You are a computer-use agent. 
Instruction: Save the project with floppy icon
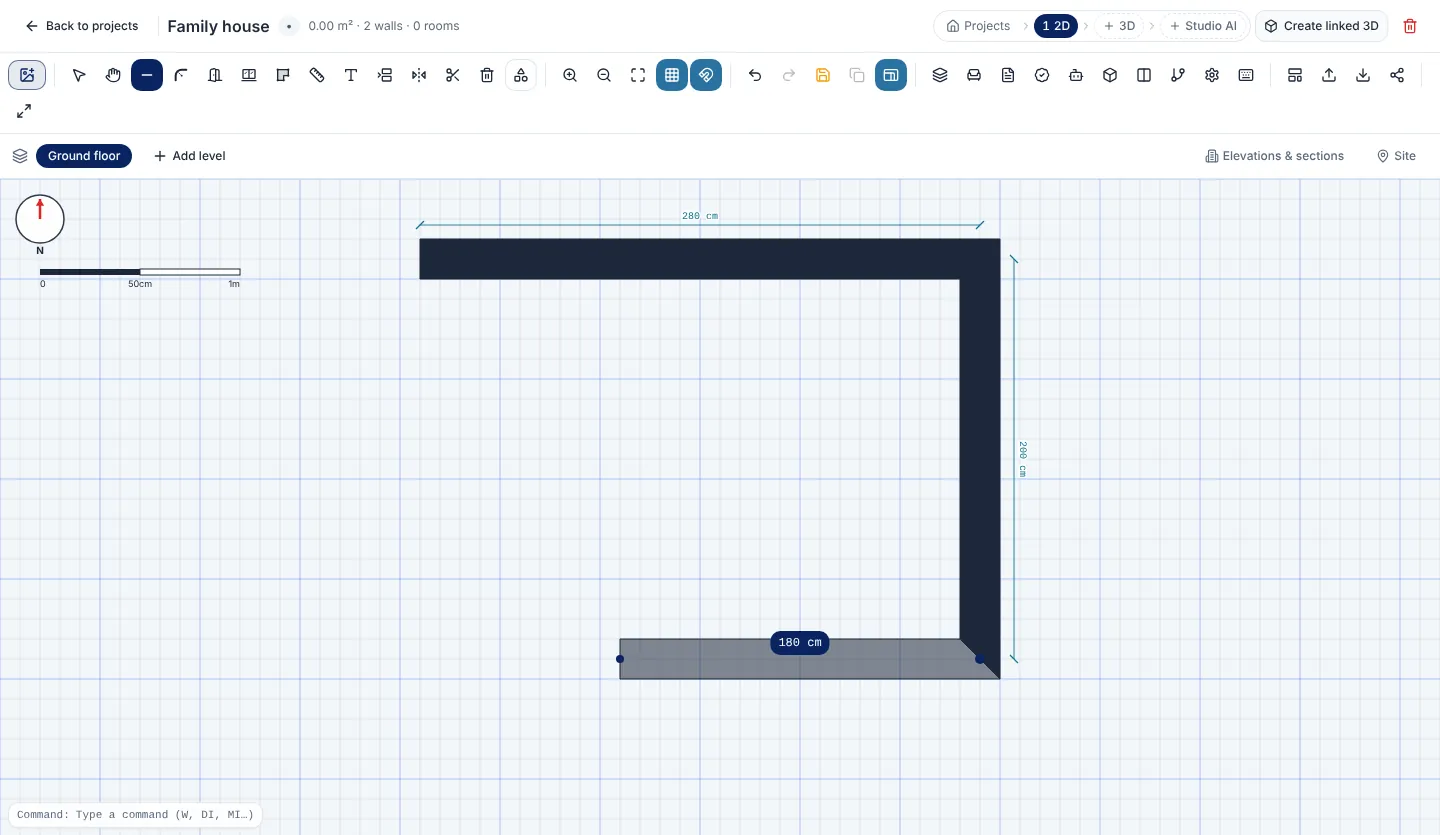[x=823, y=75]
